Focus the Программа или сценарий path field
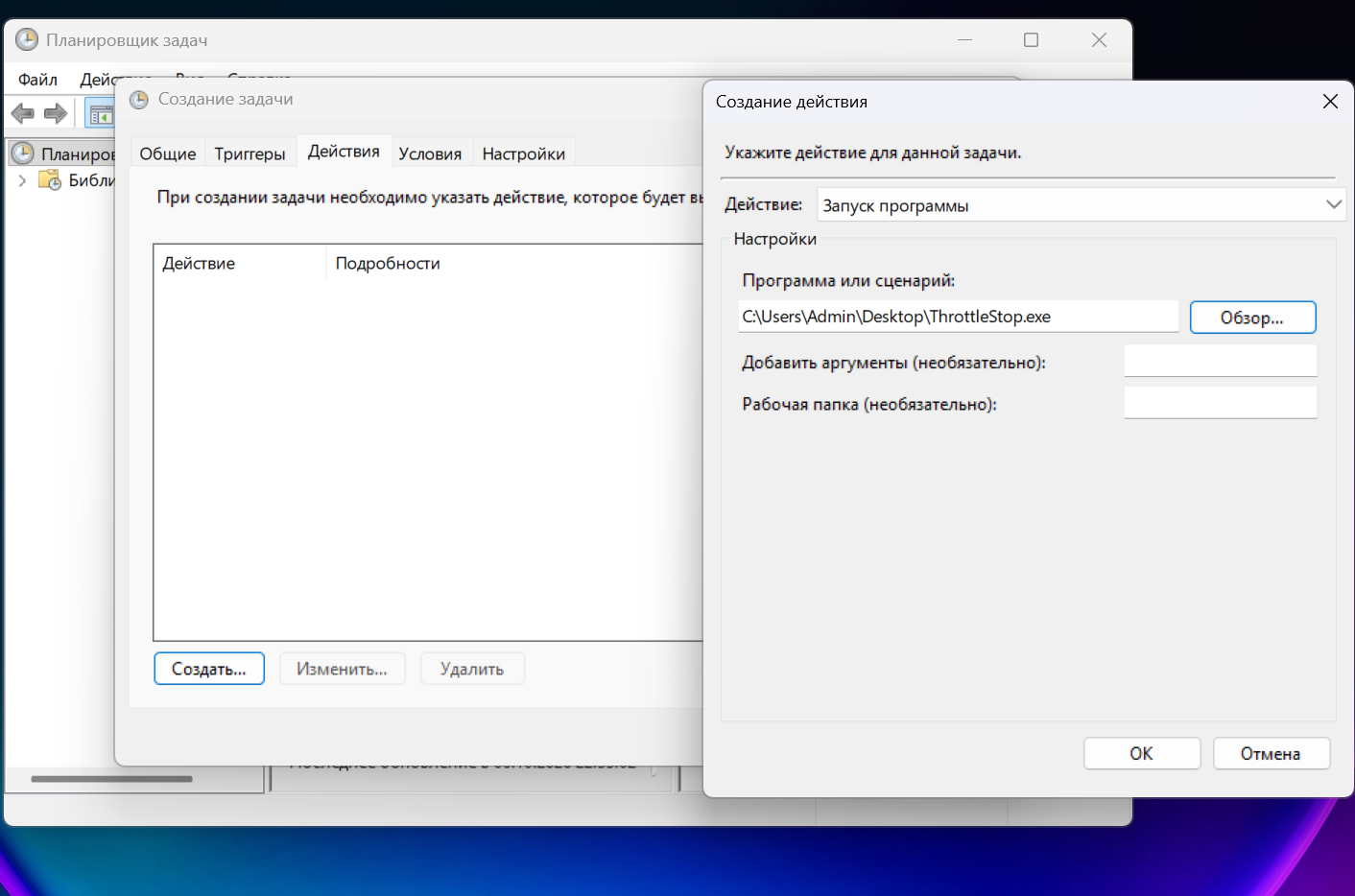1355x896 pixels. [958, 317]
